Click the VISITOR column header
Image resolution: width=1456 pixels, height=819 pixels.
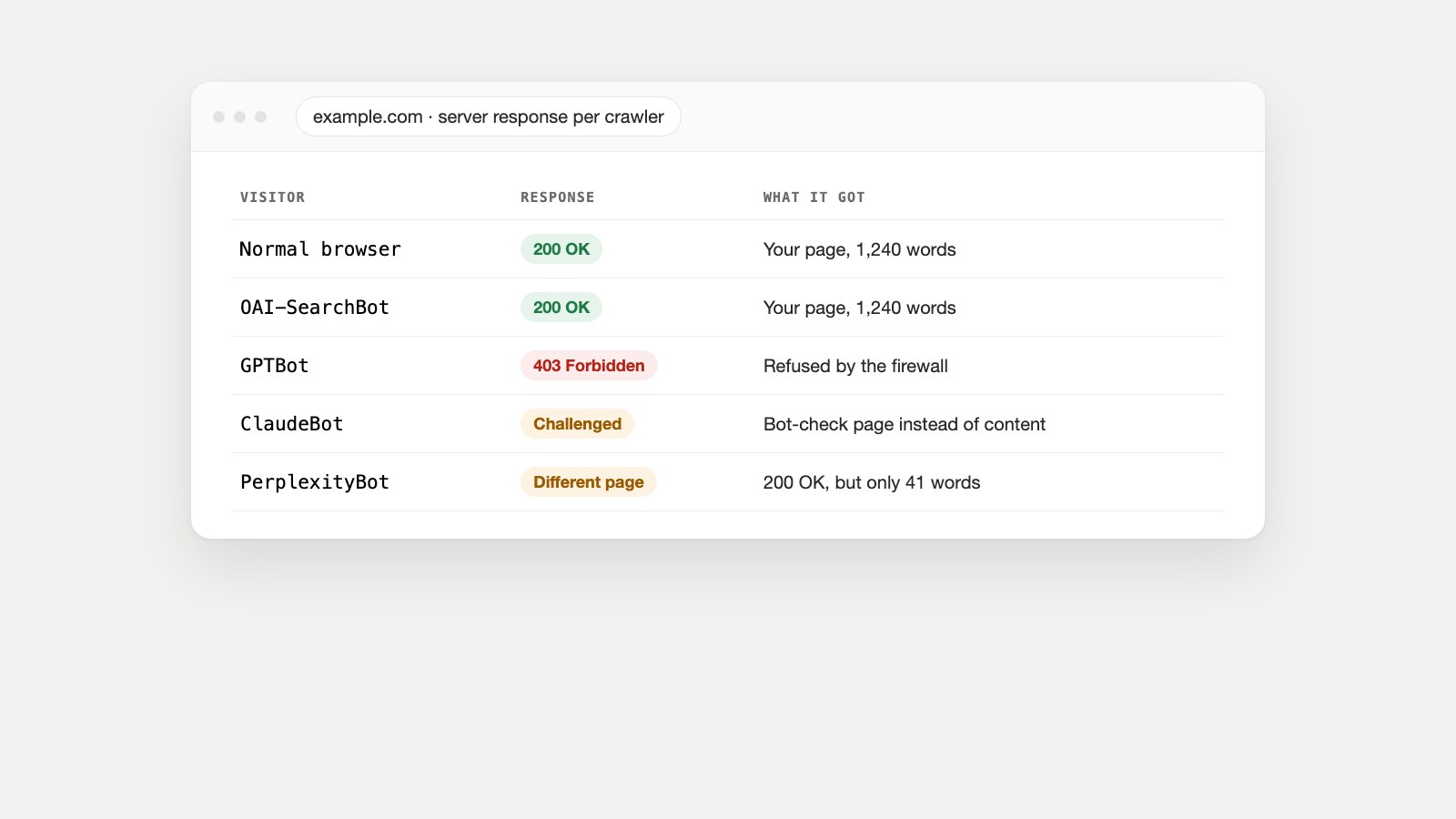[x=272, y=197]
